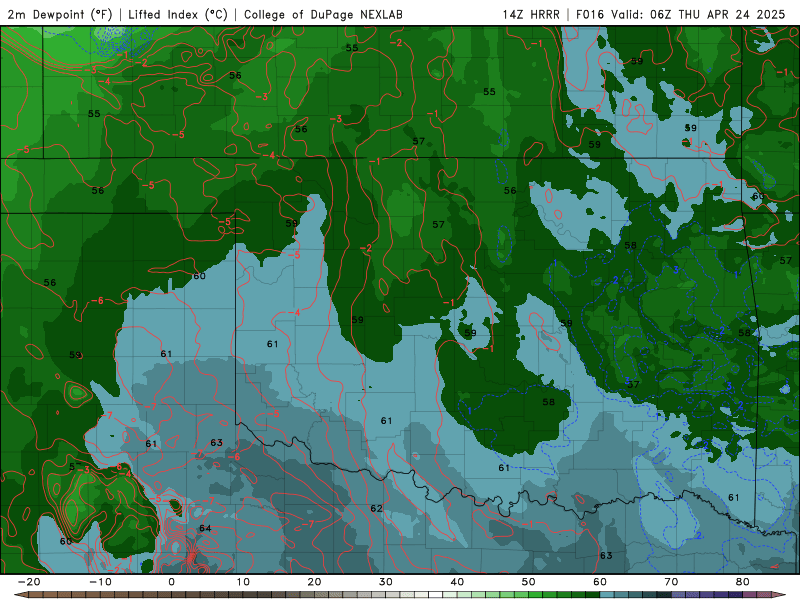Click the "Lifted Index (°C)" title text

coord(178,15)
